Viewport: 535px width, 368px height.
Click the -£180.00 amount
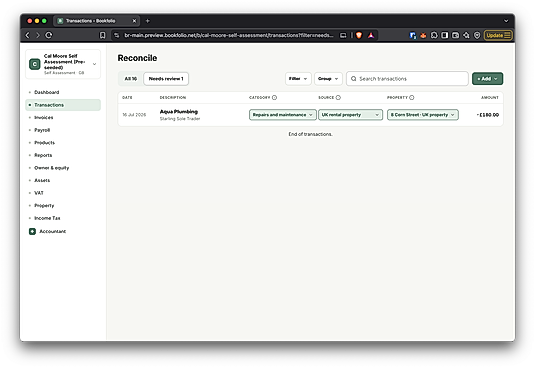coord(488,115)
